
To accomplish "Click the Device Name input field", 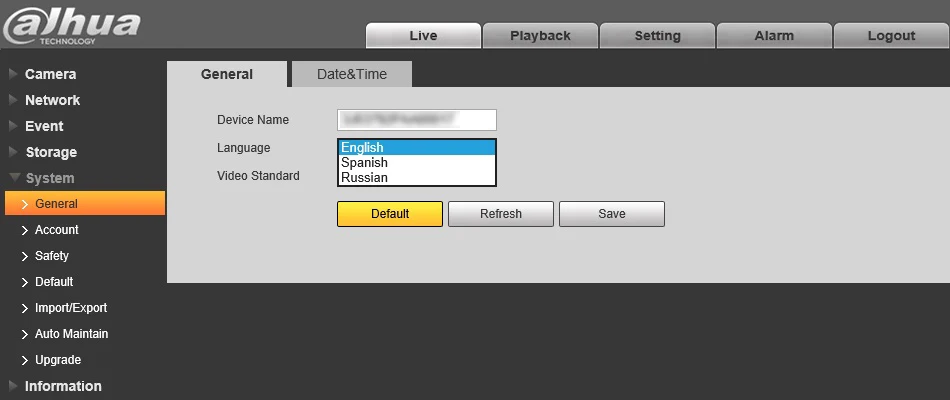I will point(417,120).
